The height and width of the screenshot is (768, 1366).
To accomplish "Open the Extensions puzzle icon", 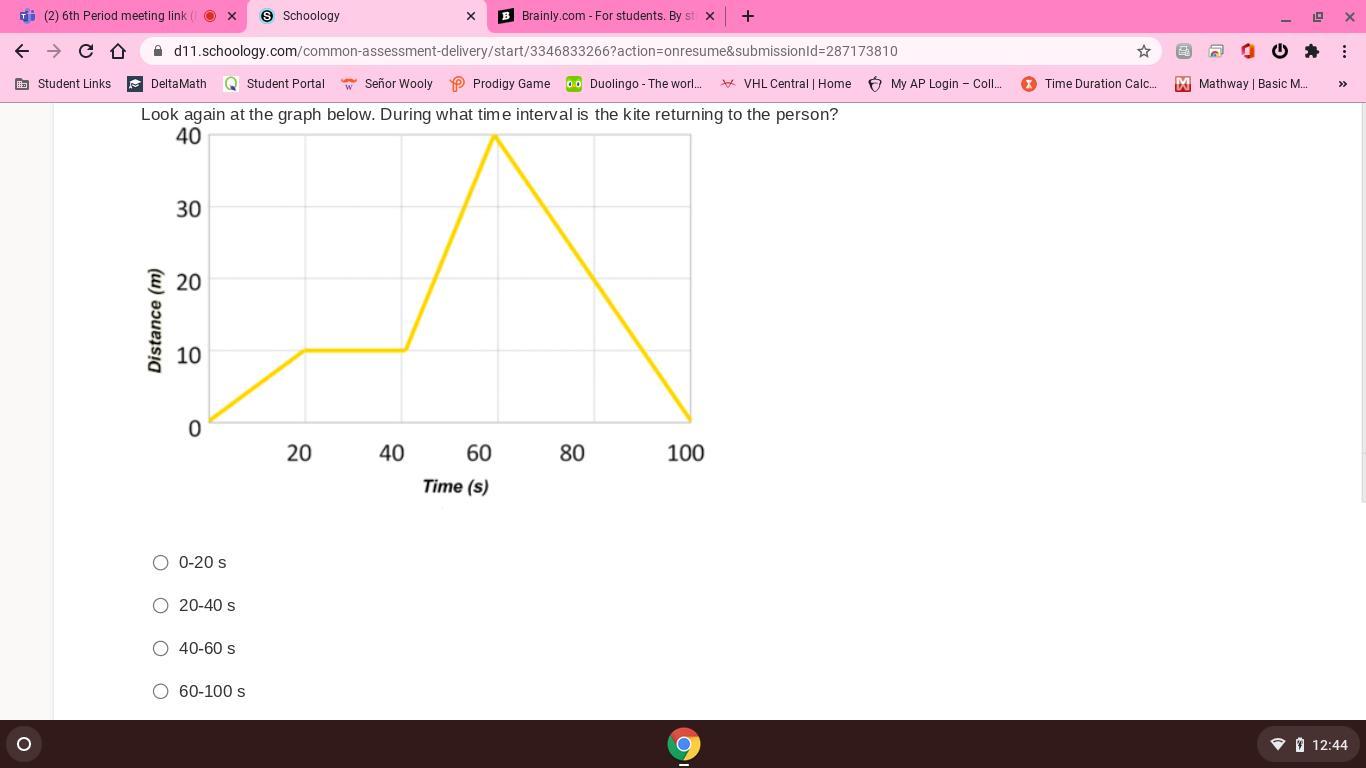I will click(x=1312, y=51).
